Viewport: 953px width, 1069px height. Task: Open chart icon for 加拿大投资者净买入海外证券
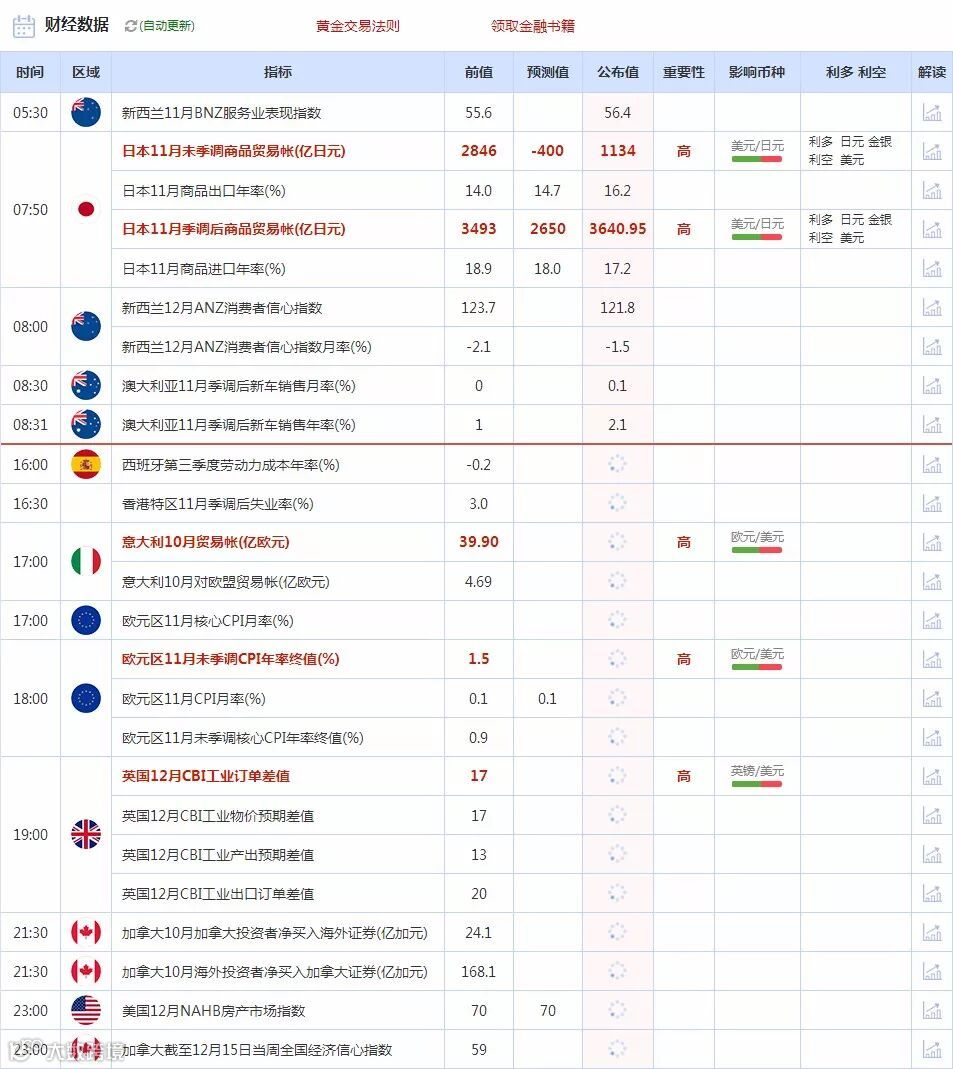tap(932, 932)
